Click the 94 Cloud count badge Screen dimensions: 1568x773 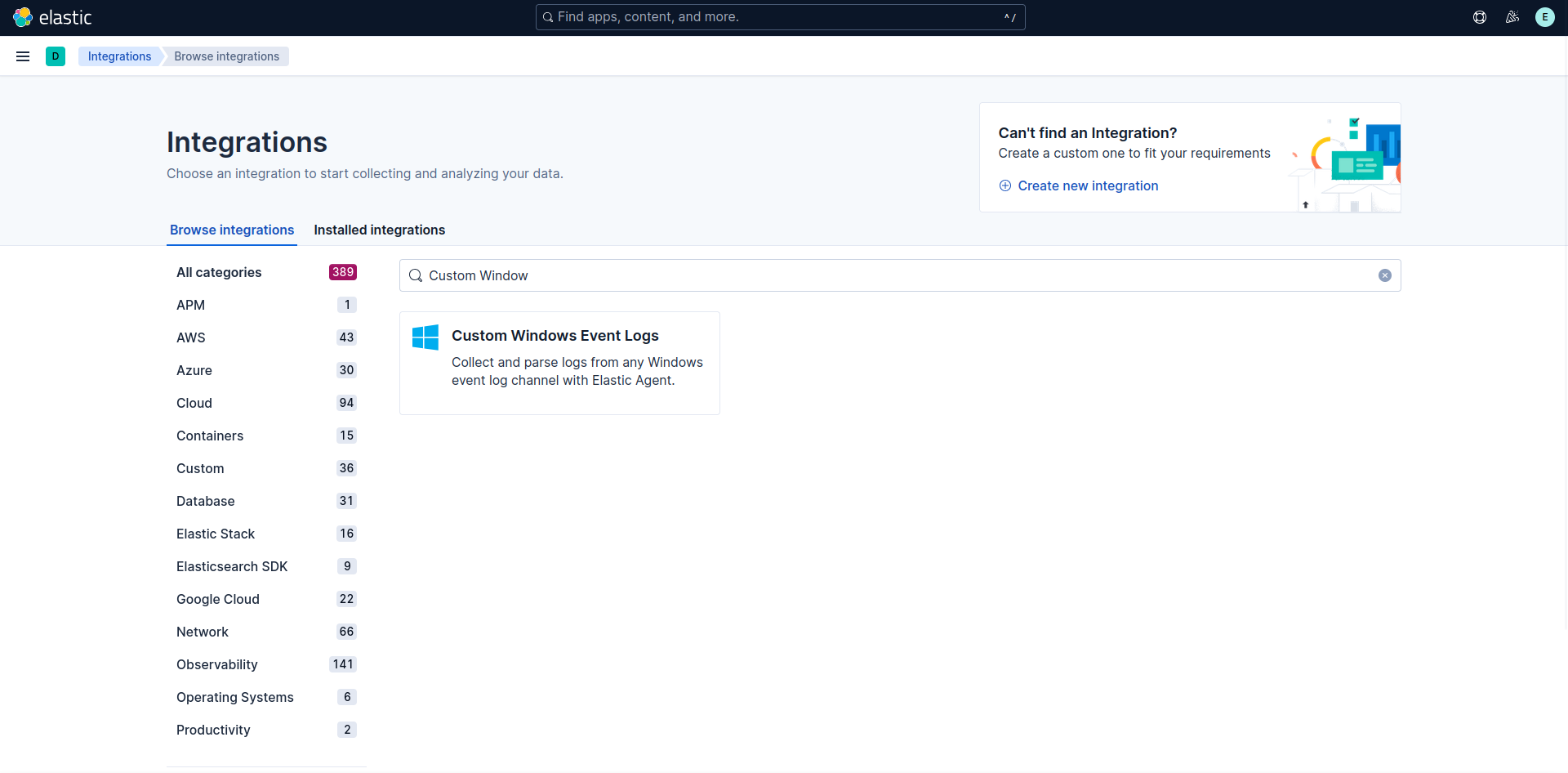click(x=346, y=403)
